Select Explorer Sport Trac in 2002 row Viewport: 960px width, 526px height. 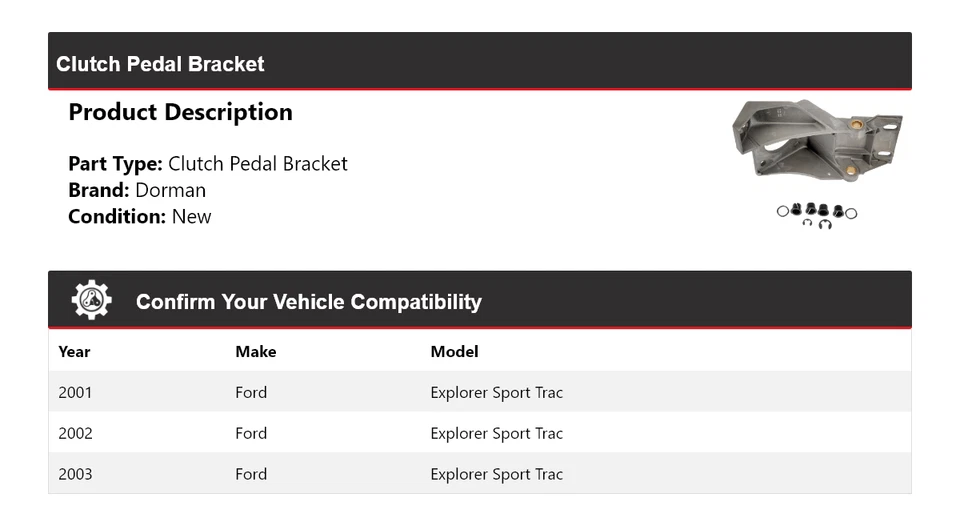pyautogui.click(x=496, y=433)
